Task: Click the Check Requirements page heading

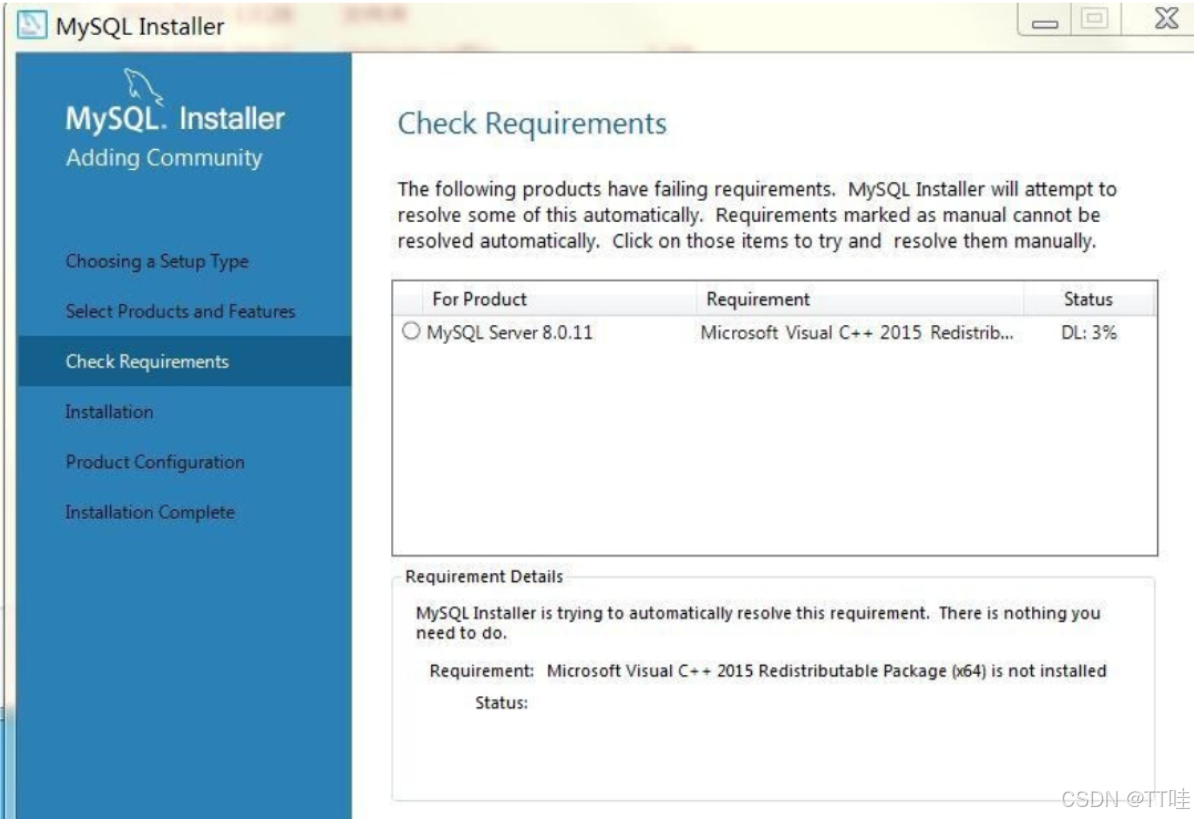Action: pos(532,123)
